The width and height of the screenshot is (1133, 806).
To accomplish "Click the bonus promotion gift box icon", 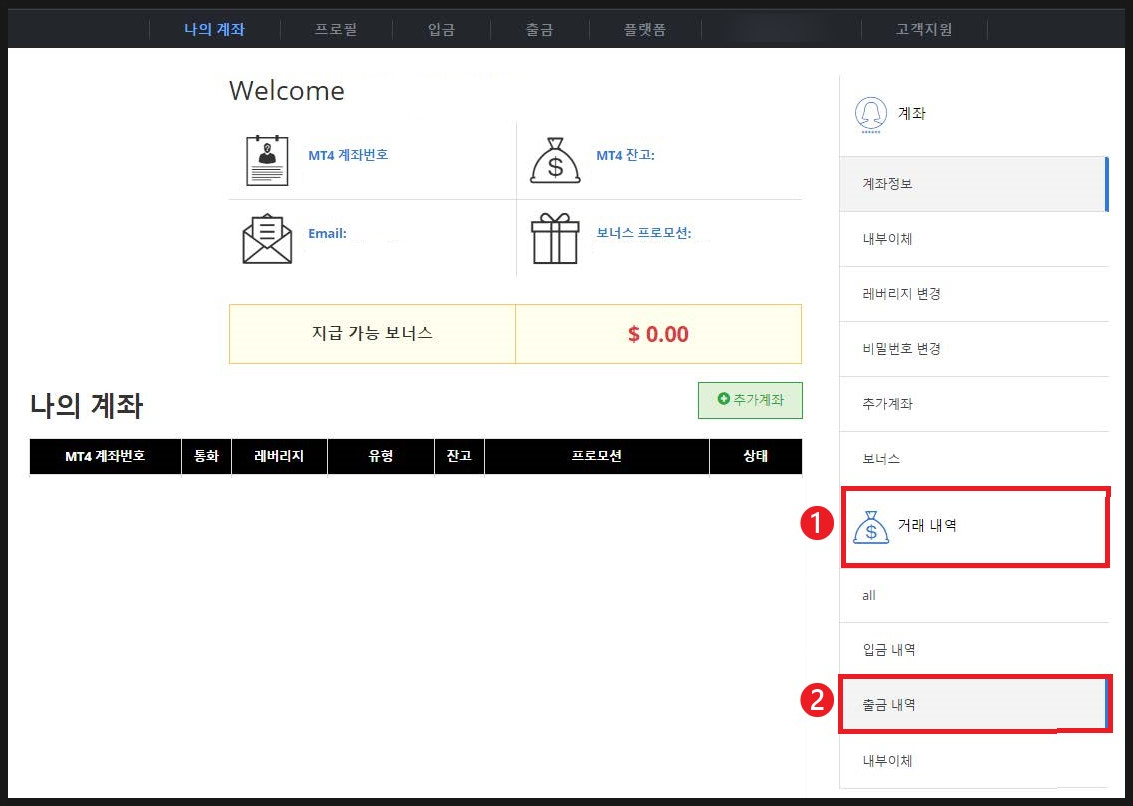I will tap(555, 239).
